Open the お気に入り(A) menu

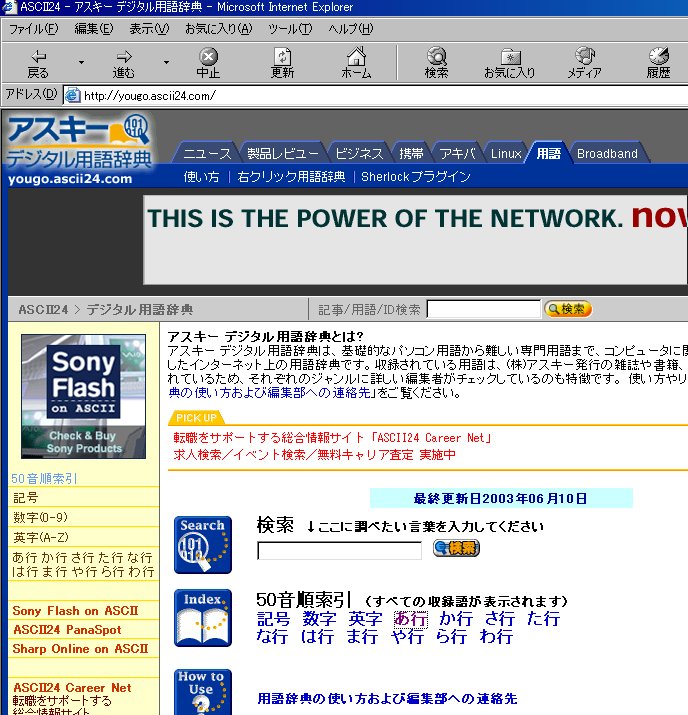tap(218, 29)
